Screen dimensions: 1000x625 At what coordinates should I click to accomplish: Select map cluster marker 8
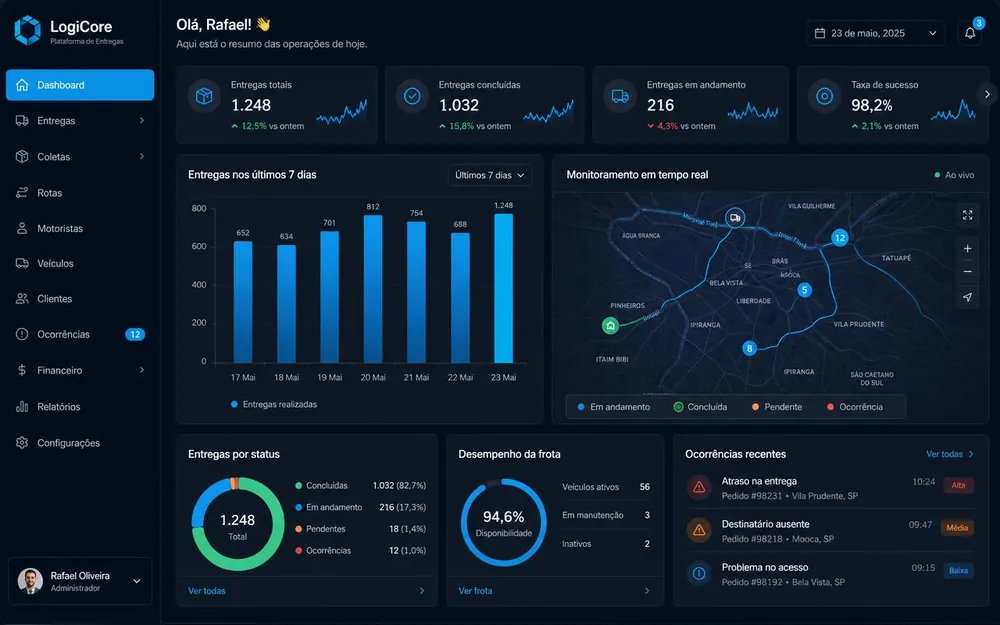pyautogui.click(x=749, y=348)
